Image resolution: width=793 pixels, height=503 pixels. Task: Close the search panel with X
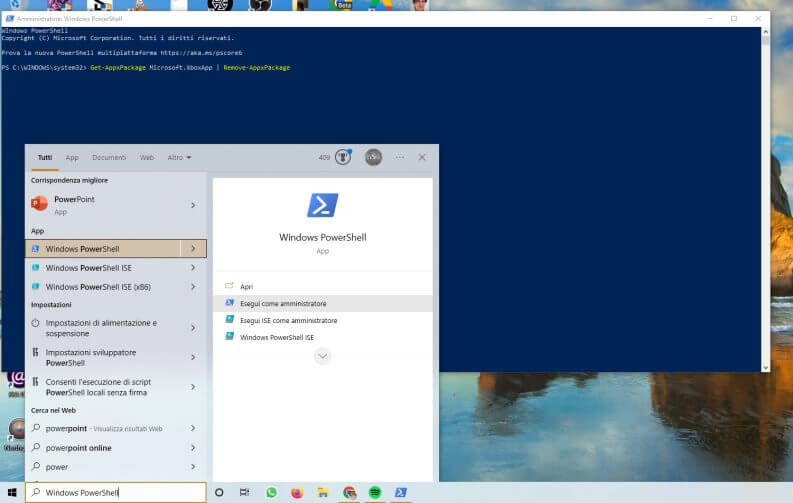422,157
